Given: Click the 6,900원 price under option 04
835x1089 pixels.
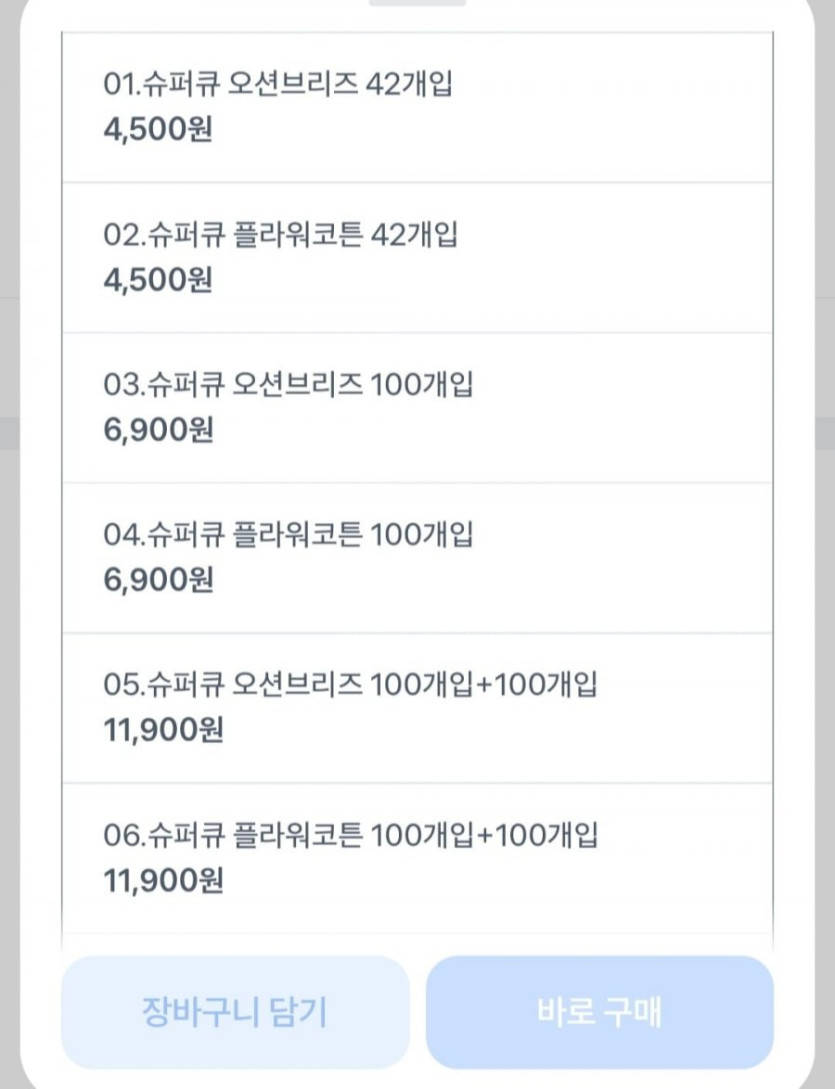Looking at the screenshot, I should [158, 581].
